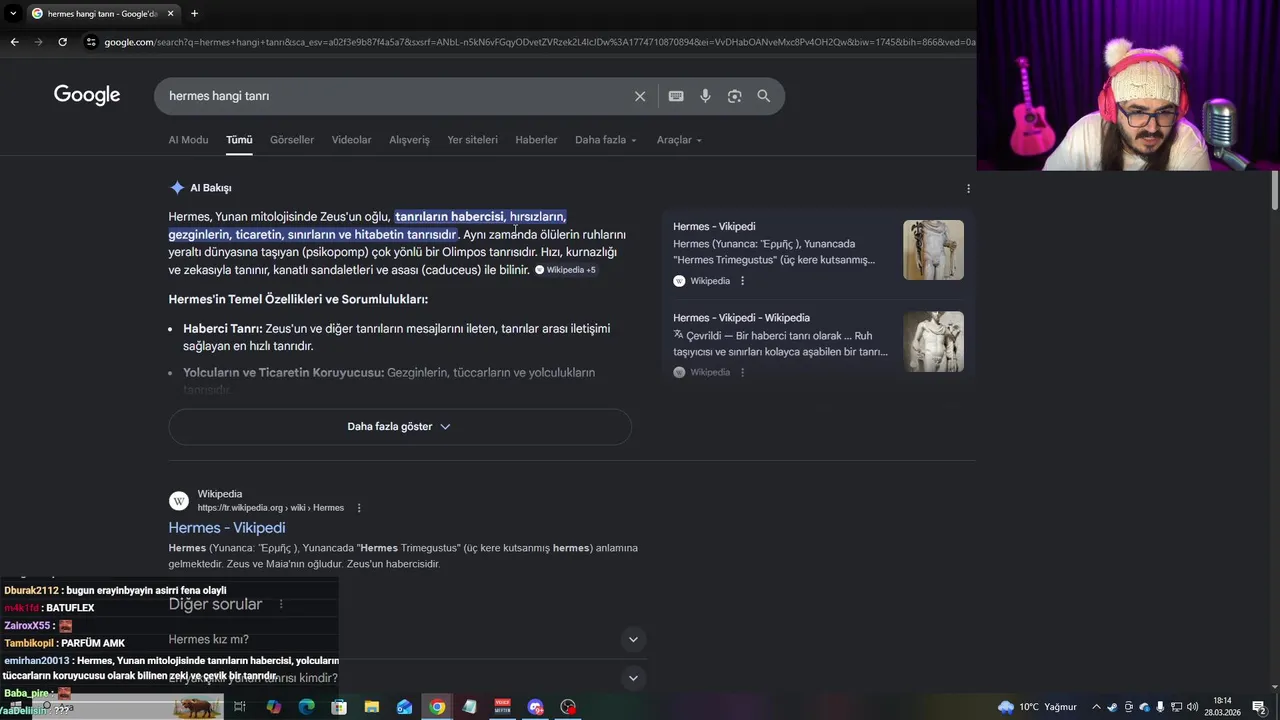
Task: Expand the second related question chevron
Action: coord(632,678)
